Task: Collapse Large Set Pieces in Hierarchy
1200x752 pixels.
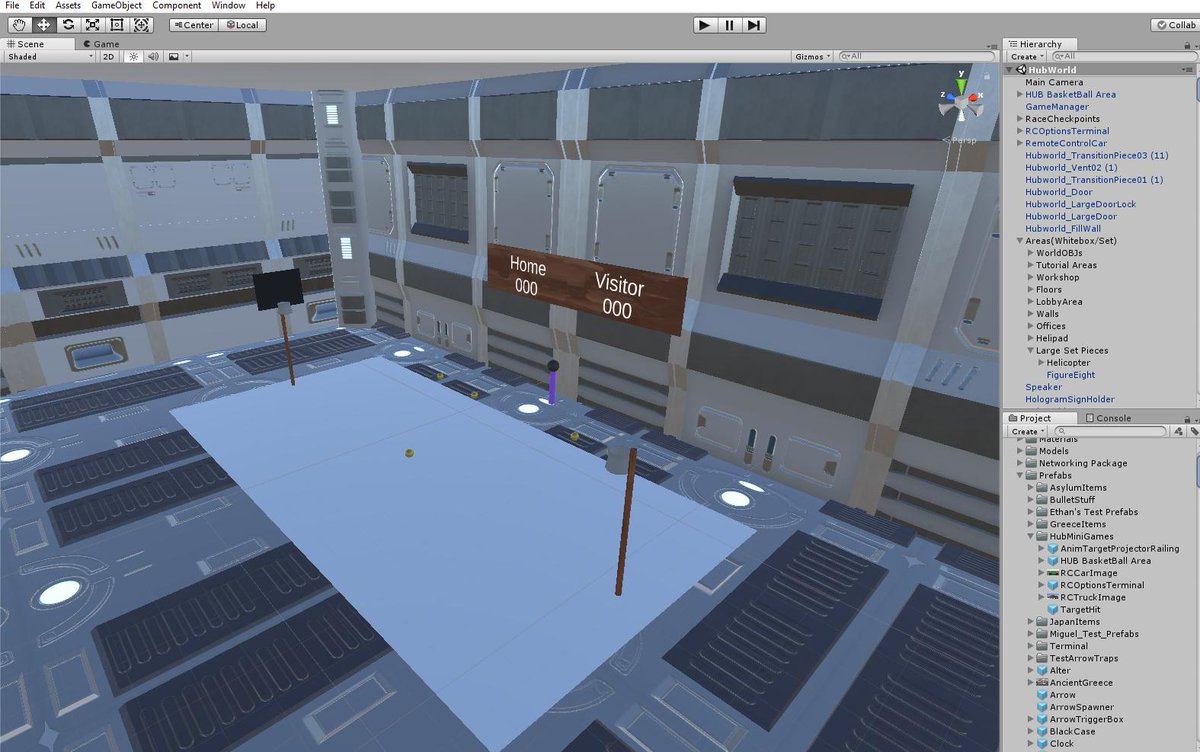Action: (x=1029, y=351)
